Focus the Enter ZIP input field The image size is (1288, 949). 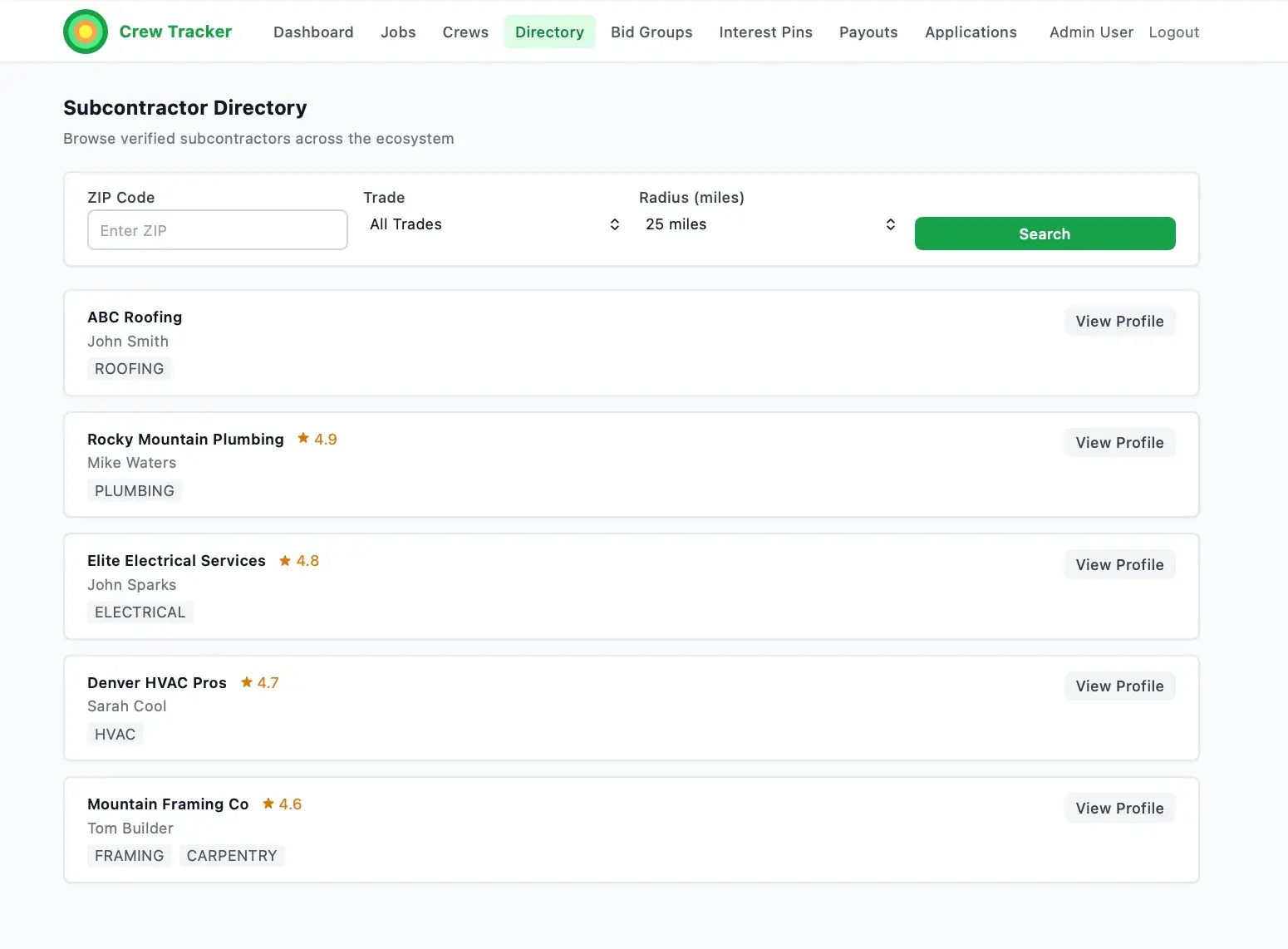tap(218, 230)
